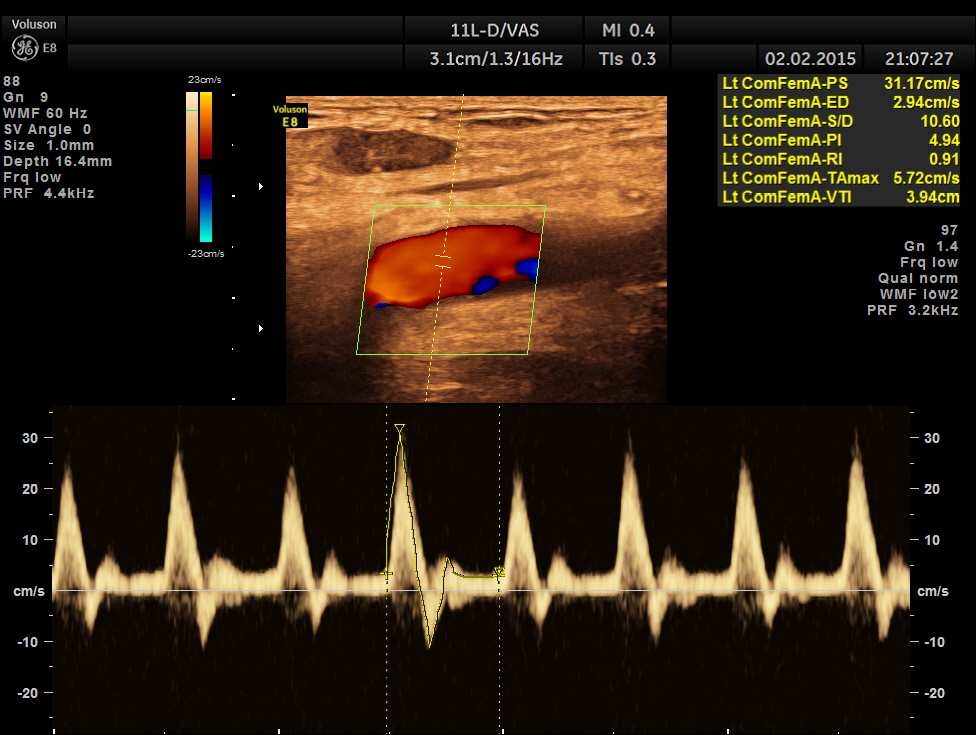Click the red-orange color Doppler velocity bar
976x735 pixels.
(205, 125)
